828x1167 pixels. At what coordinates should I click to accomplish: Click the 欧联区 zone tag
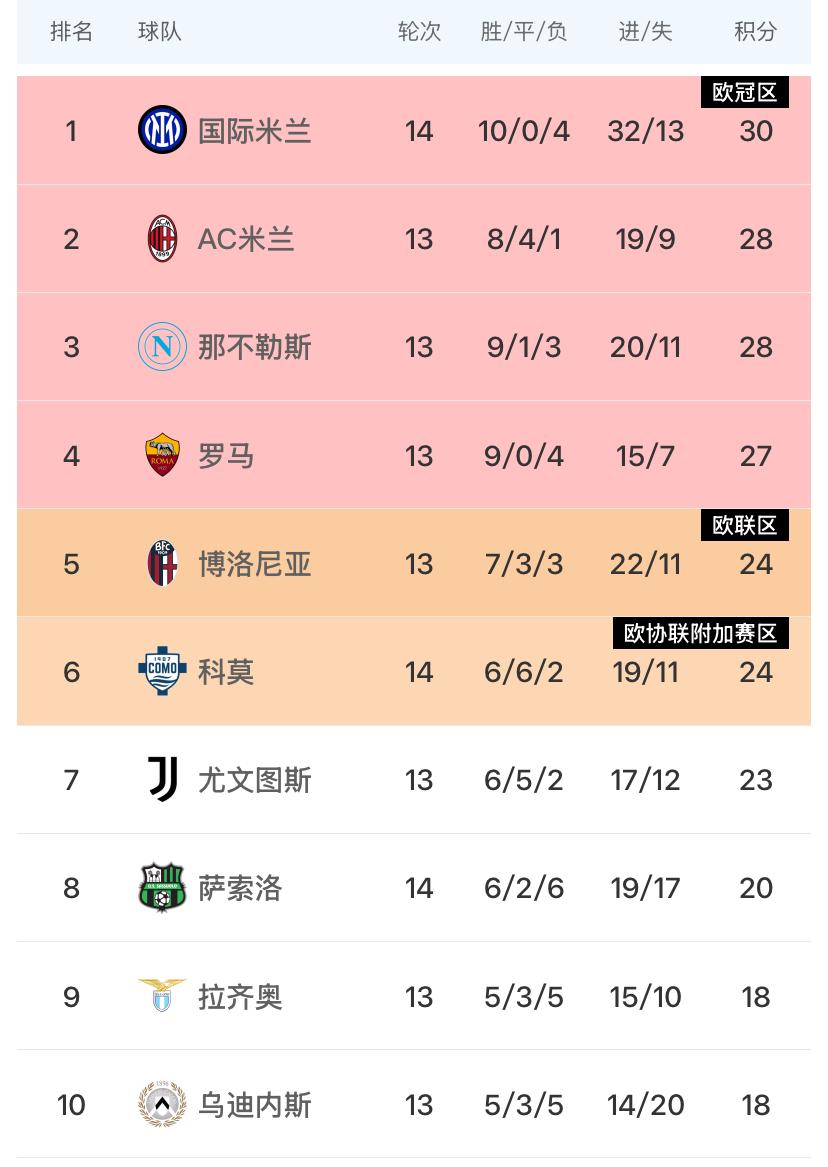pos(745,525)
